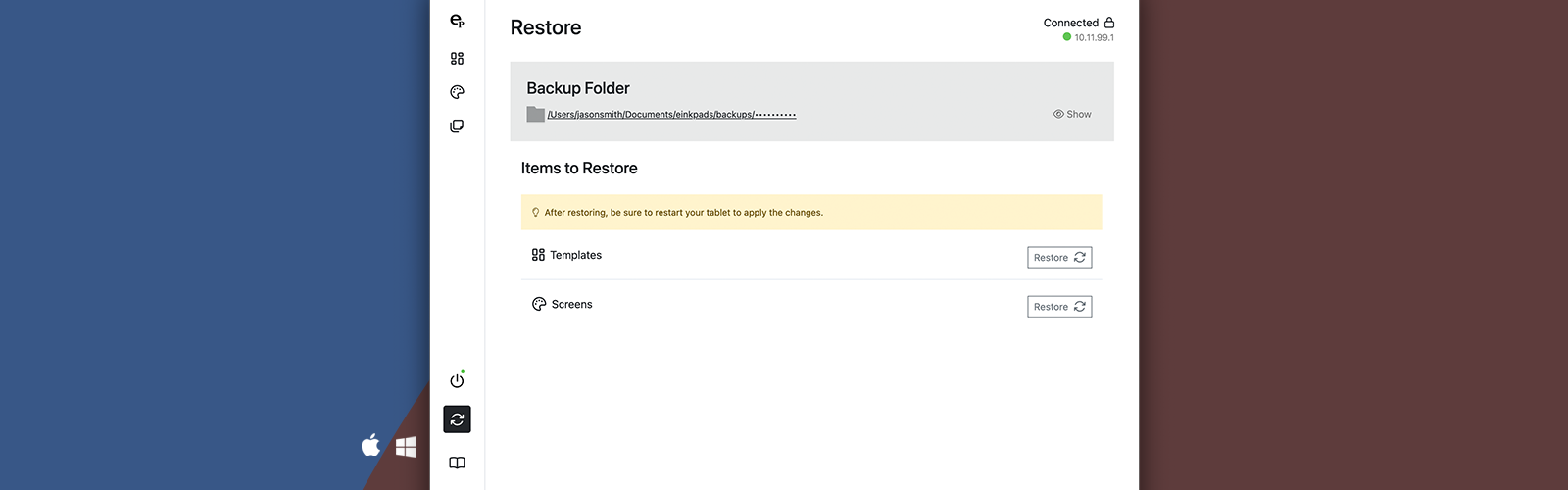
Task: Click the gray backup folder icon
Action: (x=535, y=114)
